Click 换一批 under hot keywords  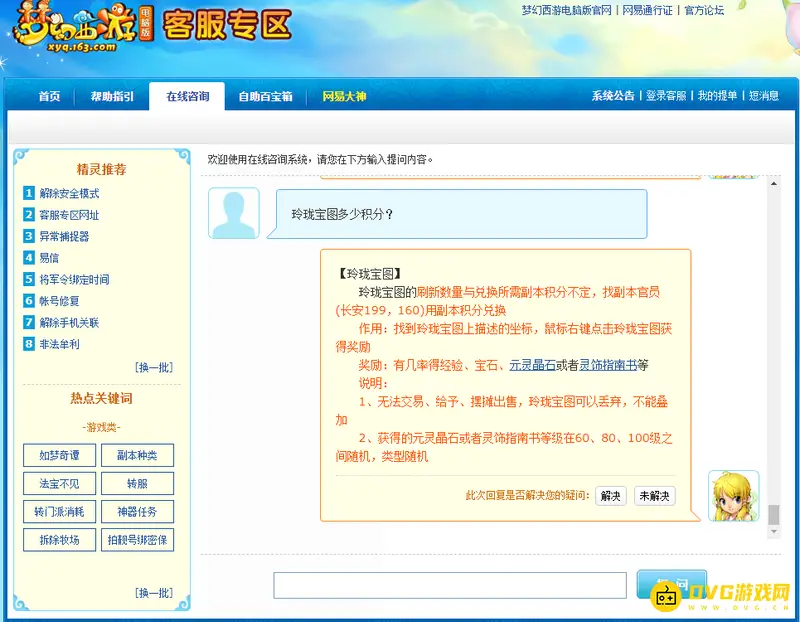[154, 592]
